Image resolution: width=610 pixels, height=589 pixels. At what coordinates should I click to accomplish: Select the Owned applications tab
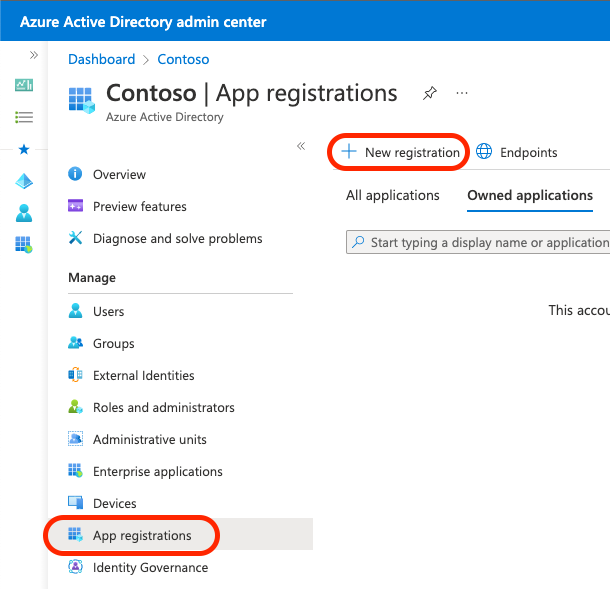pos(530,195)
